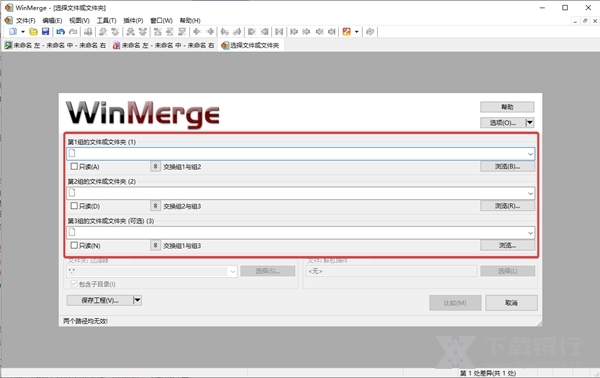Click the 保存工程(V)... button
600x378 pixels.
(100, 300)
